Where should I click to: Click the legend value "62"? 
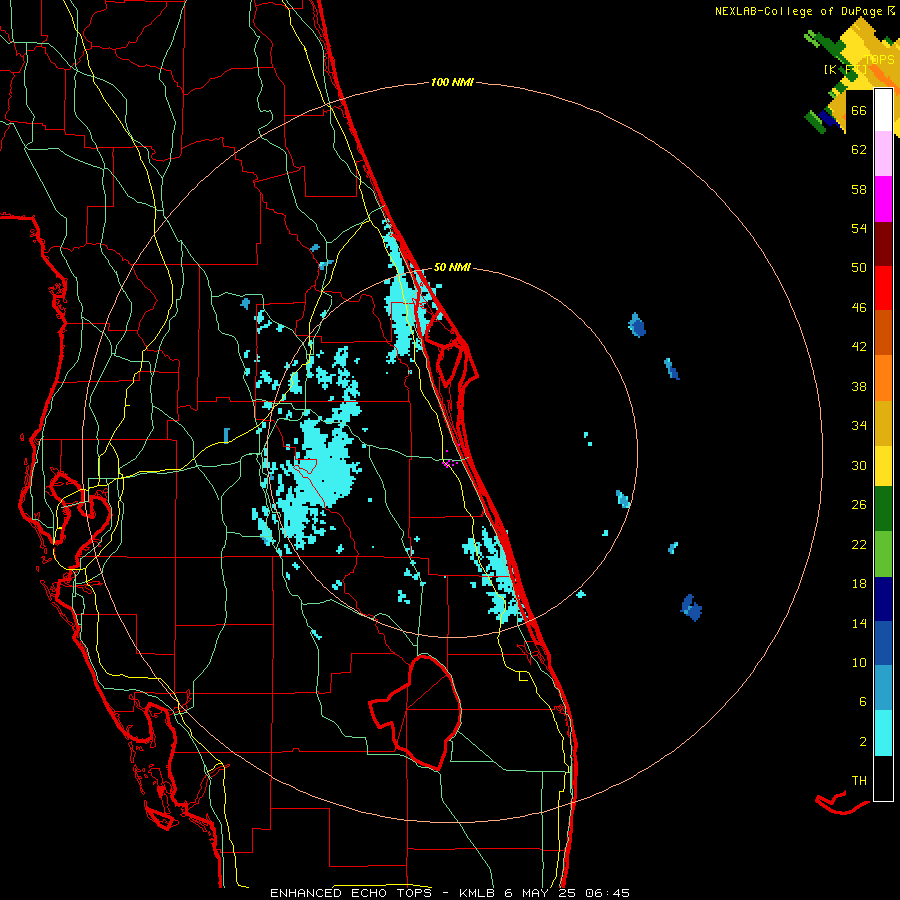pyautogui.click(x=859, y=149)
